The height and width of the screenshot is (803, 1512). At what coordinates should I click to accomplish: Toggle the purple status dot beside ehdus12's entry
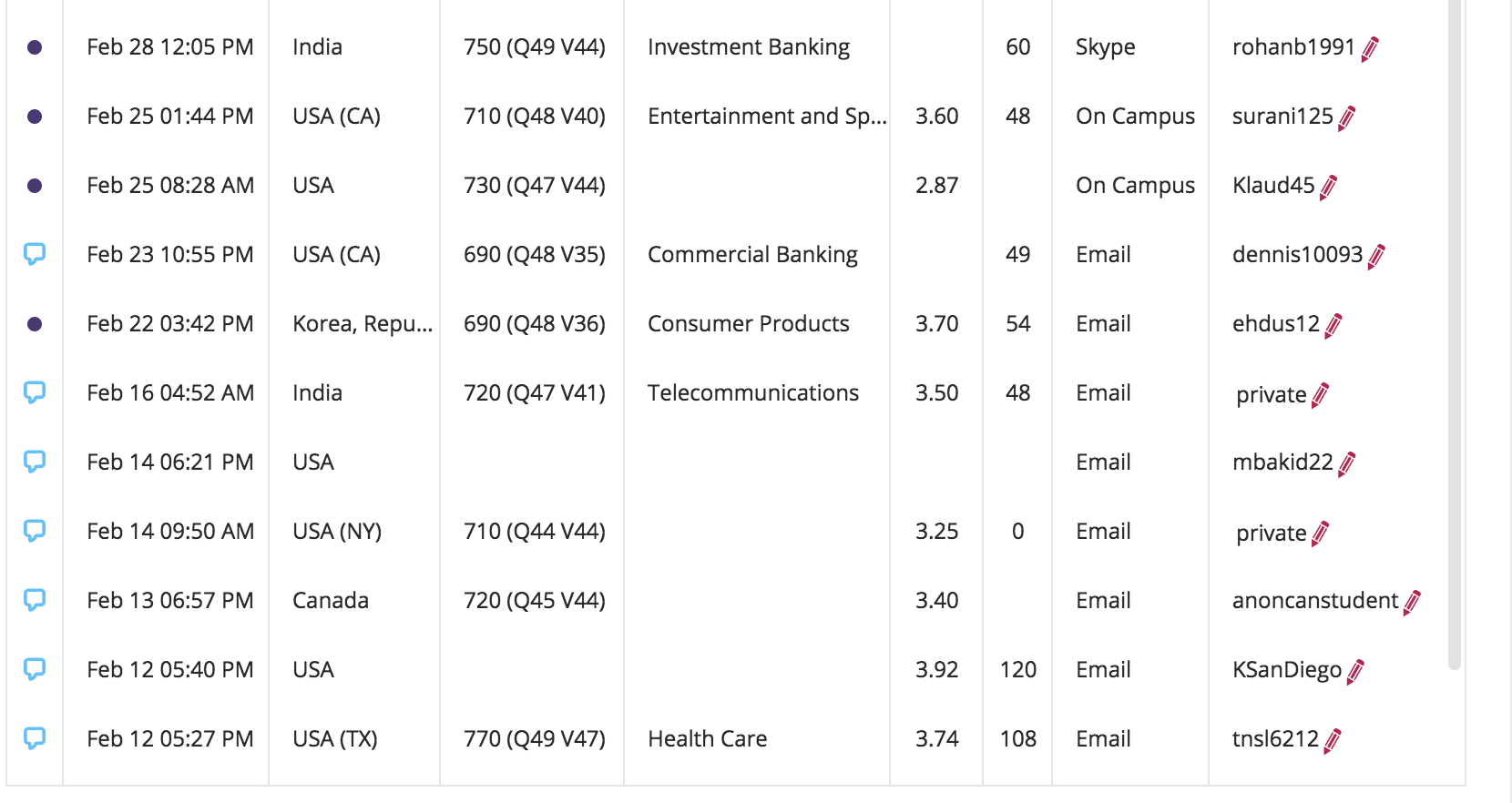(x=34, y=323)
